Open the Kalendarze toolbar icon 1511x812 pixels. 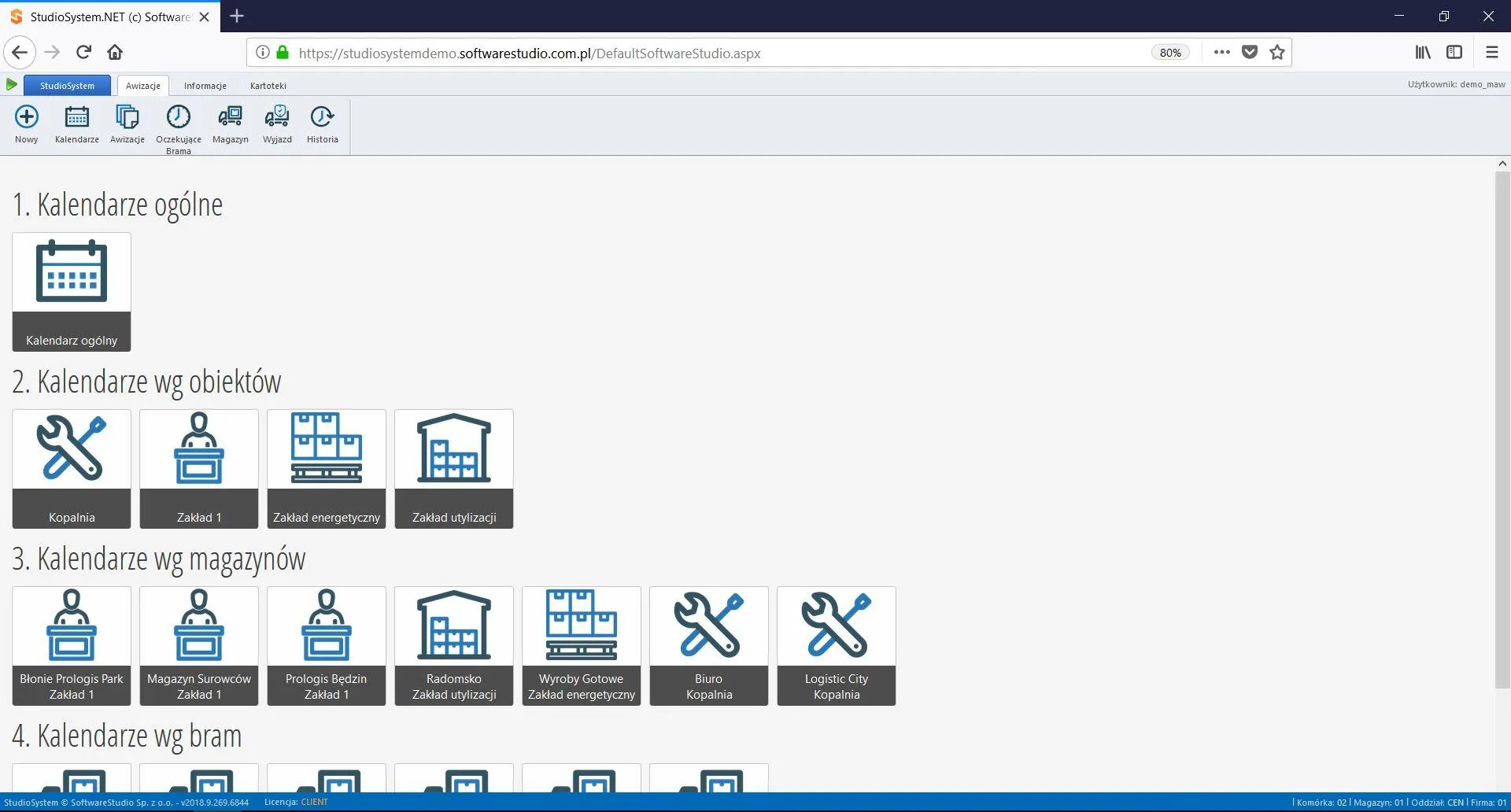(x=76, y=117)
